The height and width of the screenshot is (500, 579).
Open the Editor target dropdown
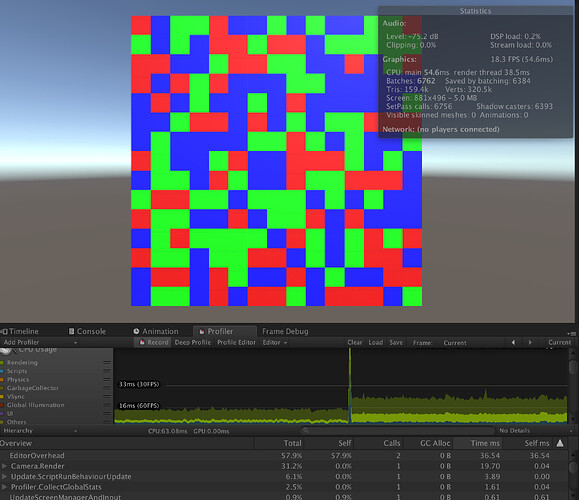tap(274, 342)
